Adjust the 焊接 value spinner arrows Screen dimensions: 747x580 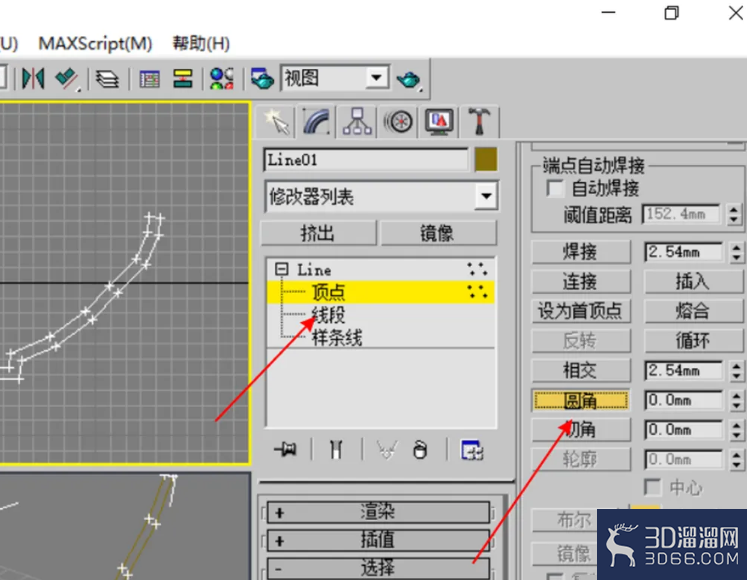(x=736, y=252)
